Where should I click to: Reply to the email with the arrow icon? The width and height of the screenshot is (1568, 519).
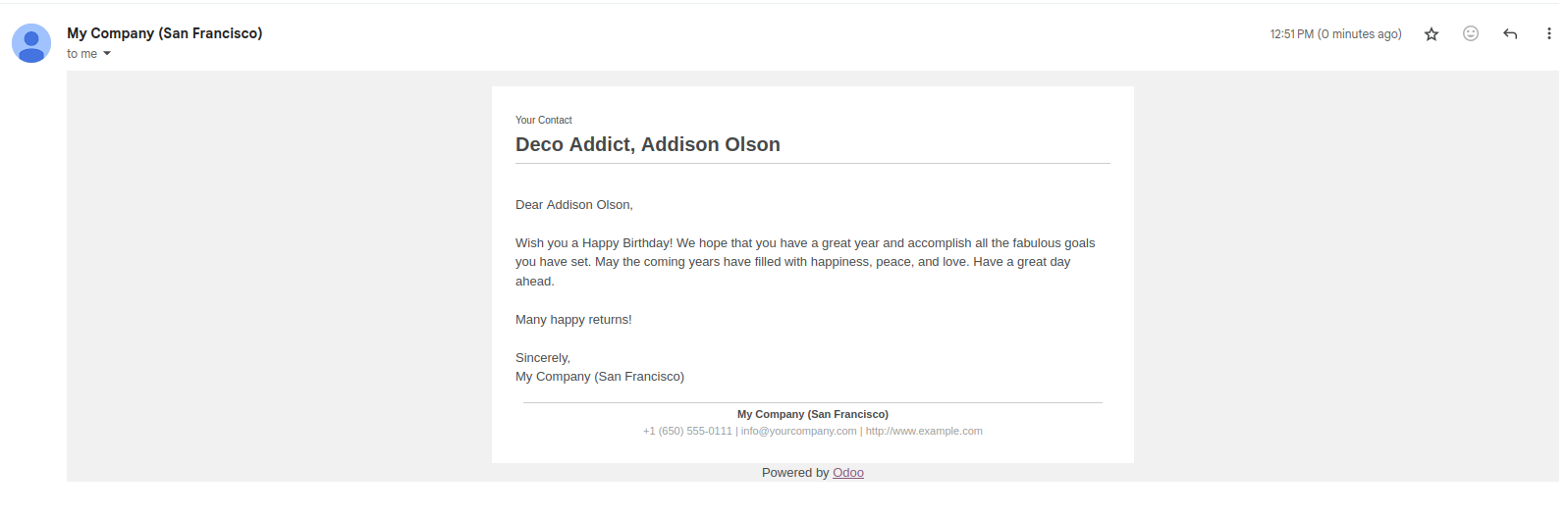click(x=1510, y=34)
